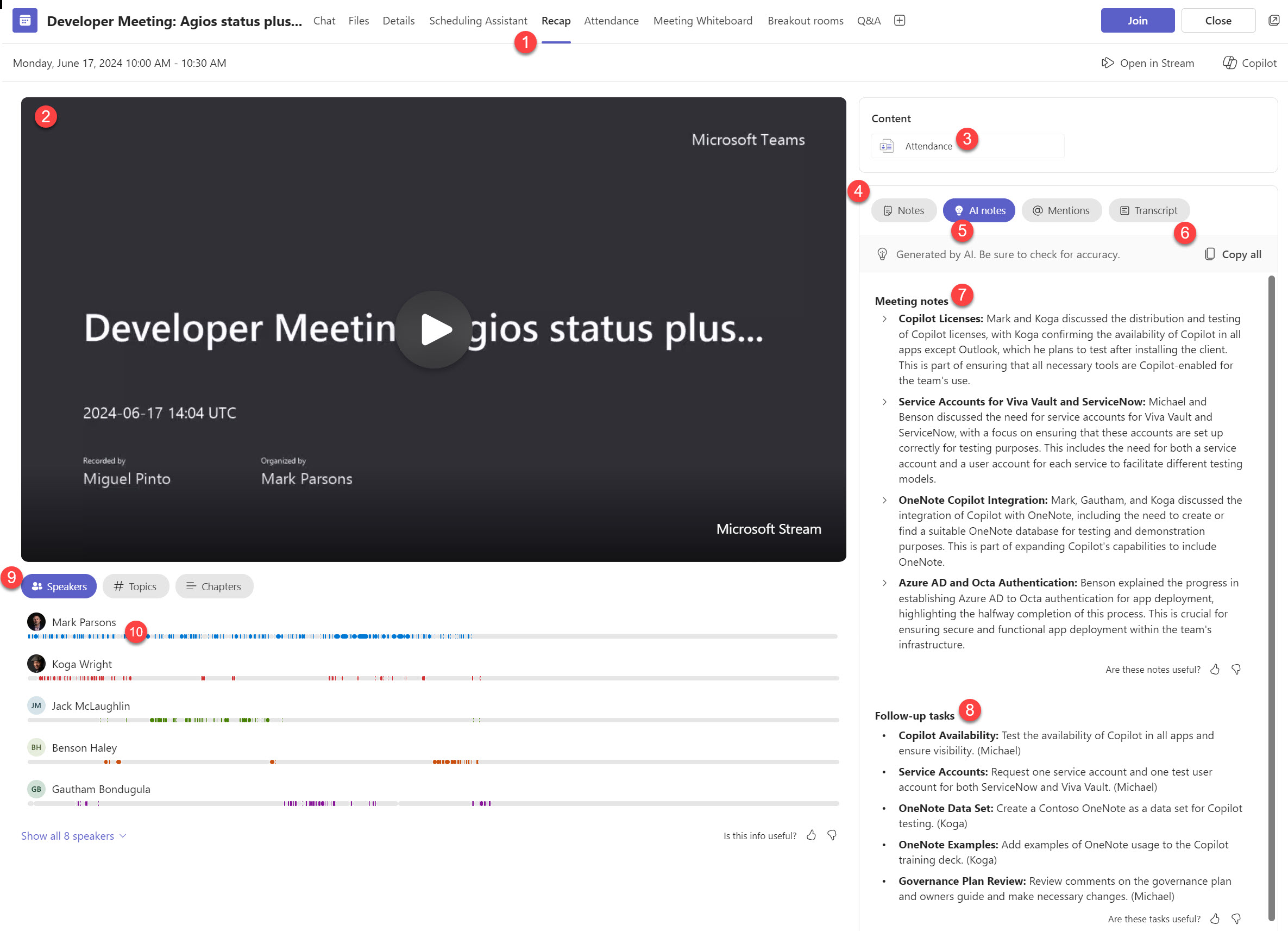Open the meeting recording in Stream
The height and width of the screenshot is (931, 1288).
point(1148,63)
